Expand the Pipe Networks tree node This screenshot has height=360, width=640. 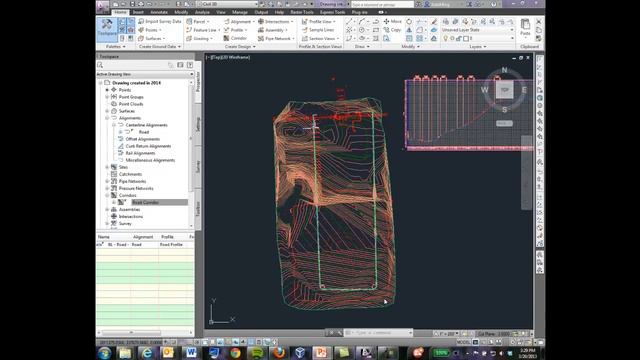[107, 181]
